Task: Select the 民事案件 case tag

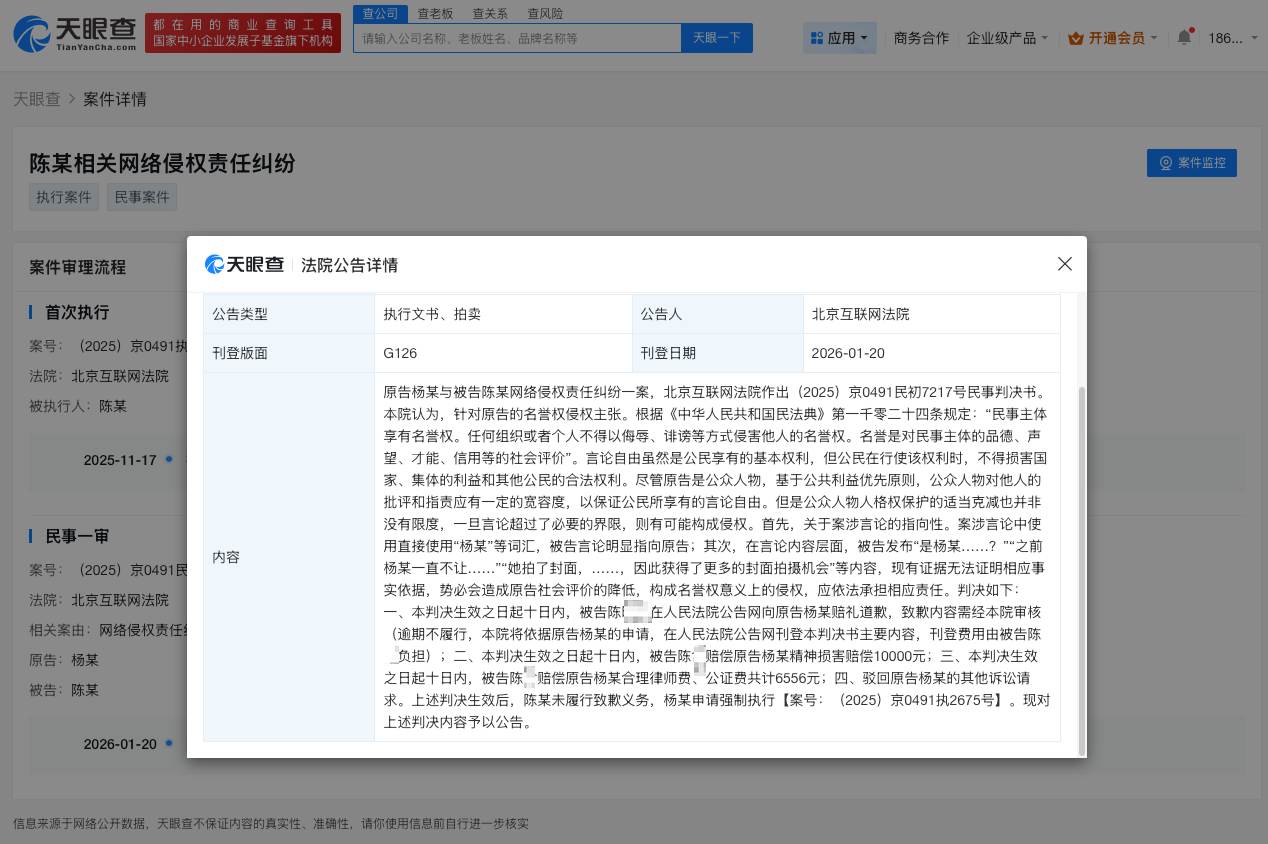Action: (x=141, y=197)
